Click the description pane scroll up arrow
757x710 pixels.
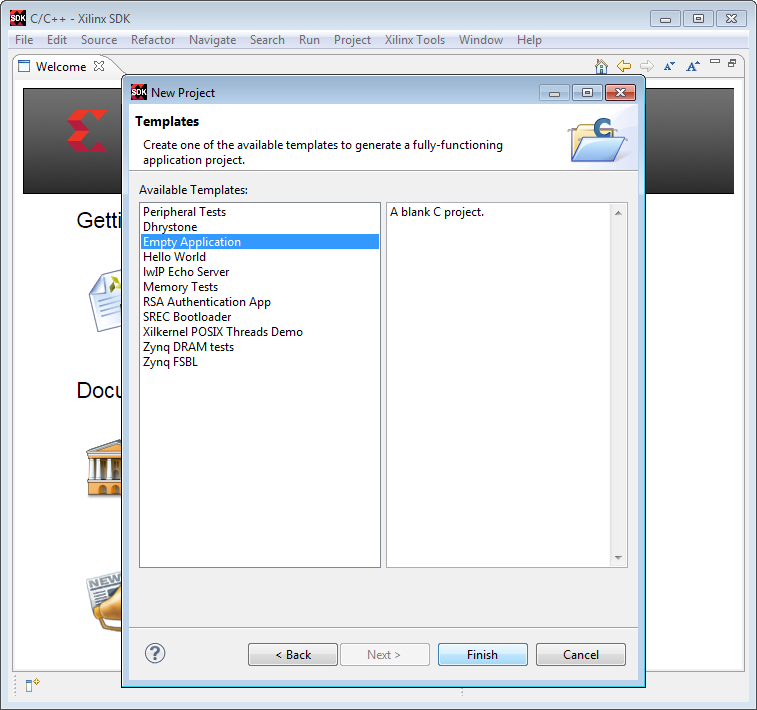tap(618, 213)
